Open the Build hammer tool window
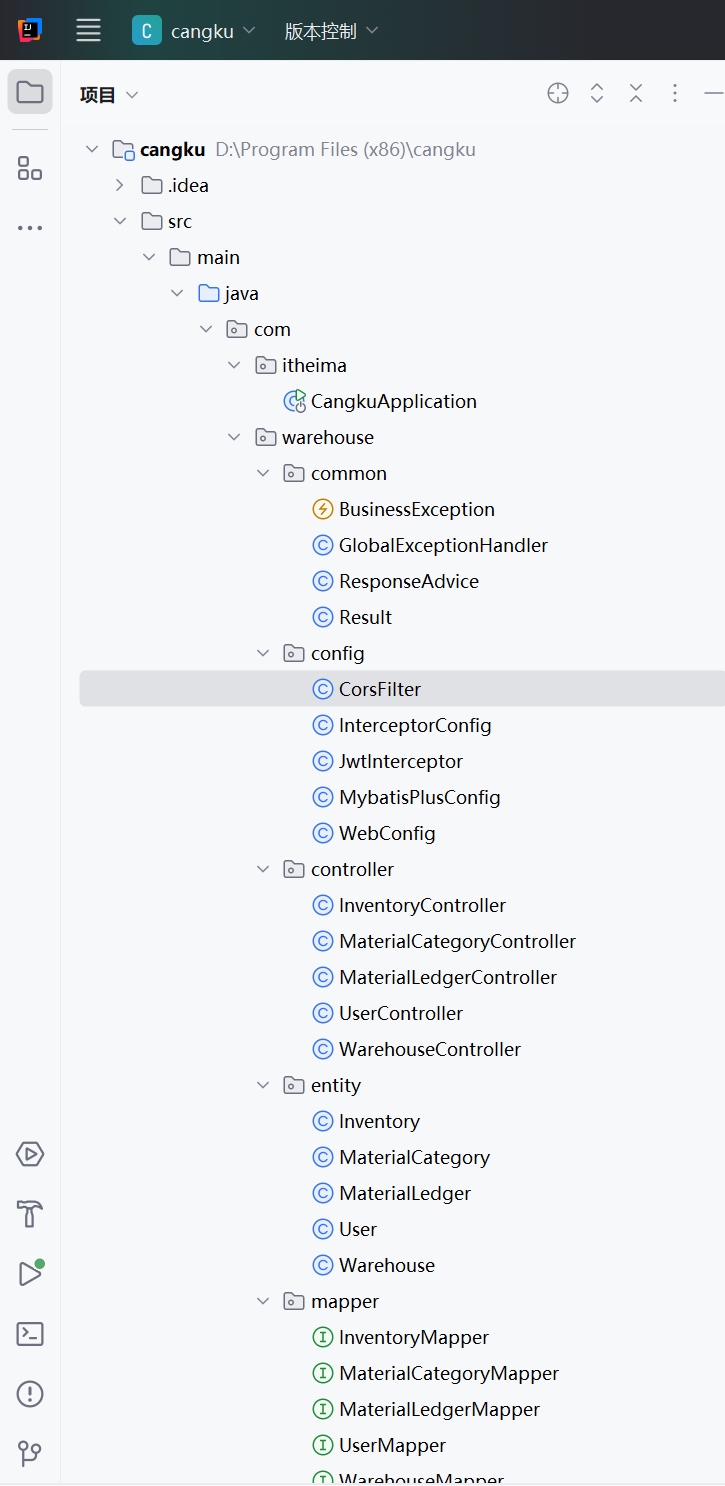 click(x=30, y=1214)
